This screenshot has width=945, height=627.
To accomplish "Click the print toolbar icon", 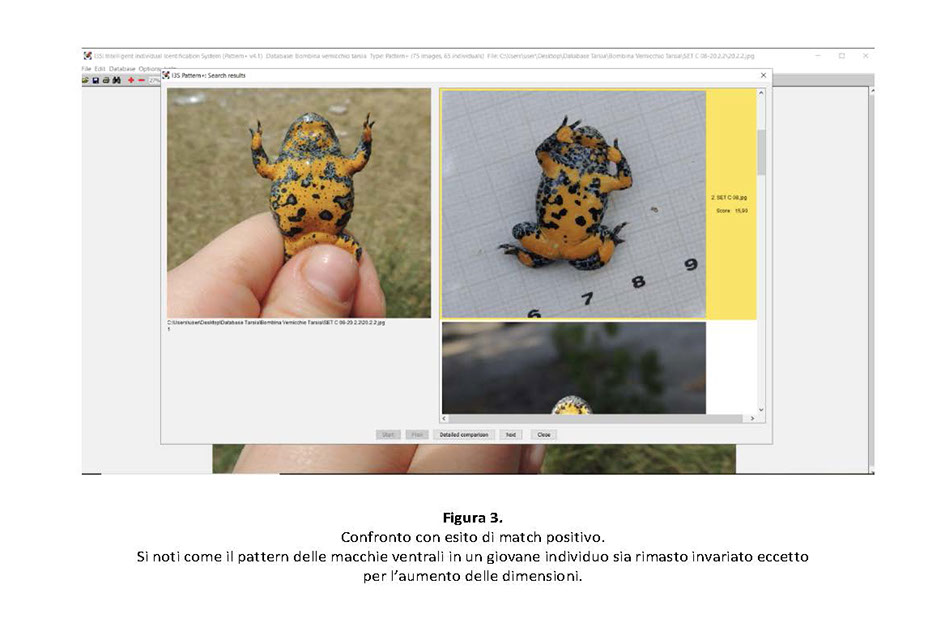I will pyautogui.click(x=105, y=79).
